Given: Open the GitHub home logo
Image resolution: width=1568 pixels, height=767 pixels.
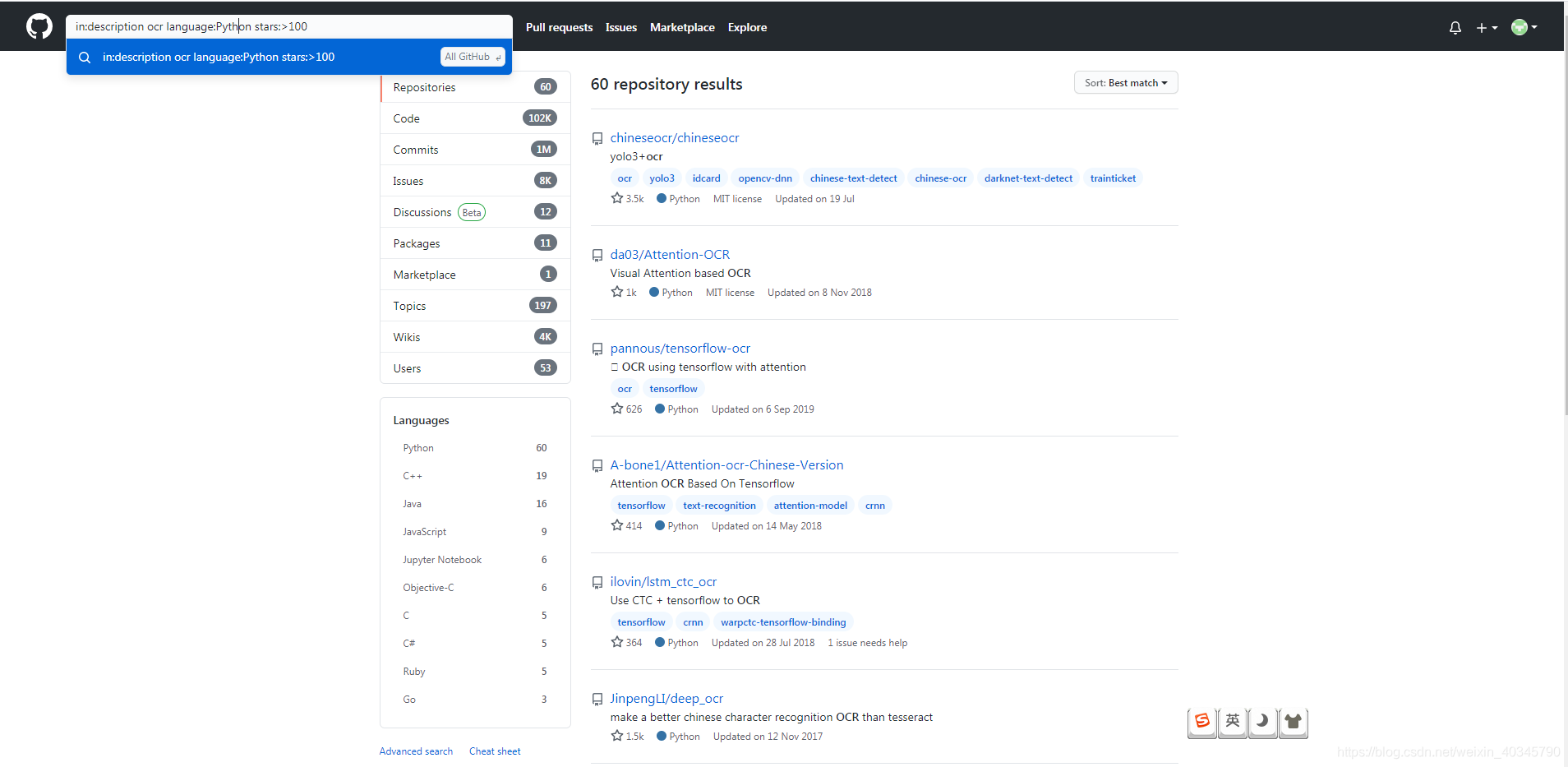Looking at the screenshot, I should [x=39, y=26].
